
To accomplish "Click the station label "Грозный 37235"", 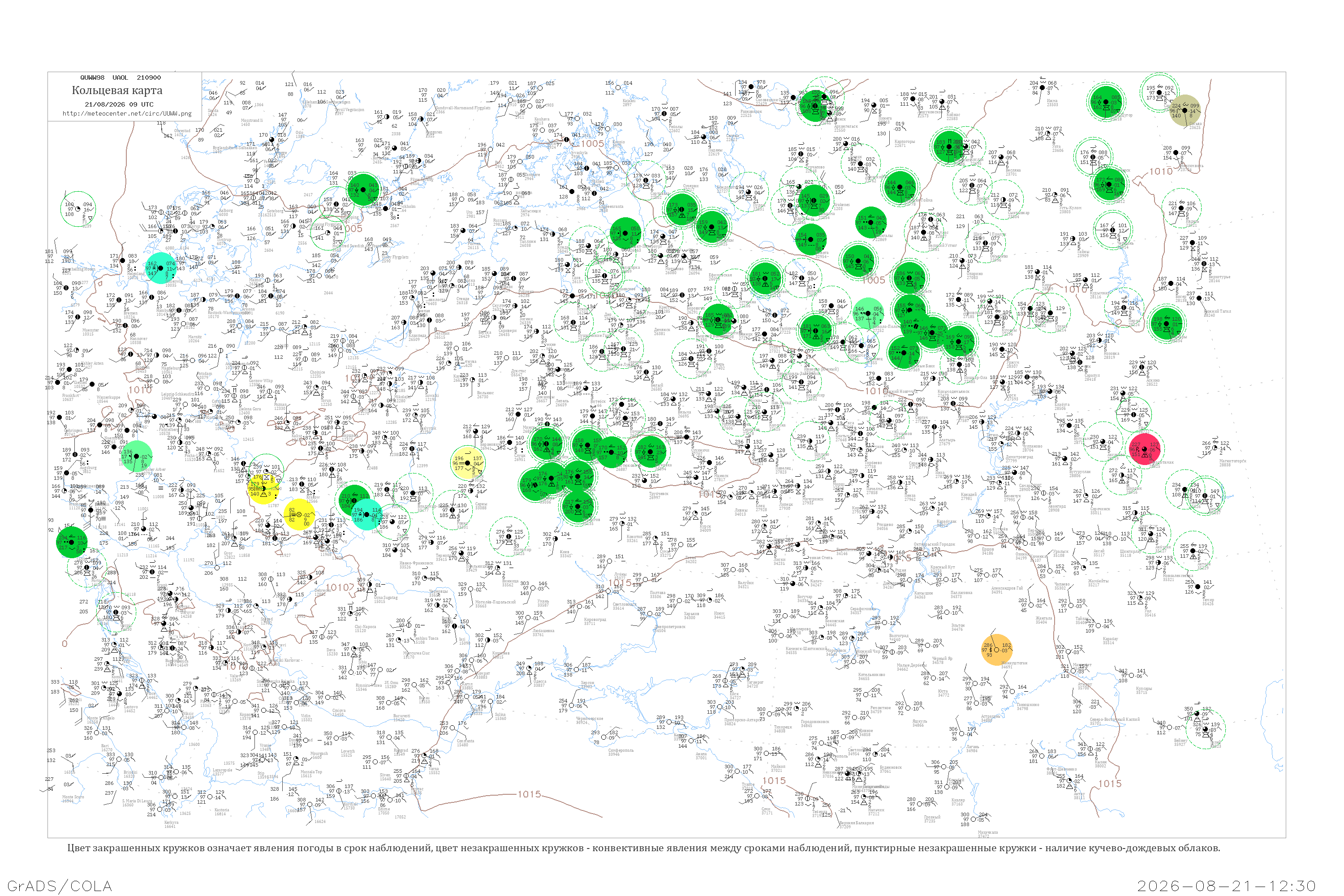I will [933, 819].
